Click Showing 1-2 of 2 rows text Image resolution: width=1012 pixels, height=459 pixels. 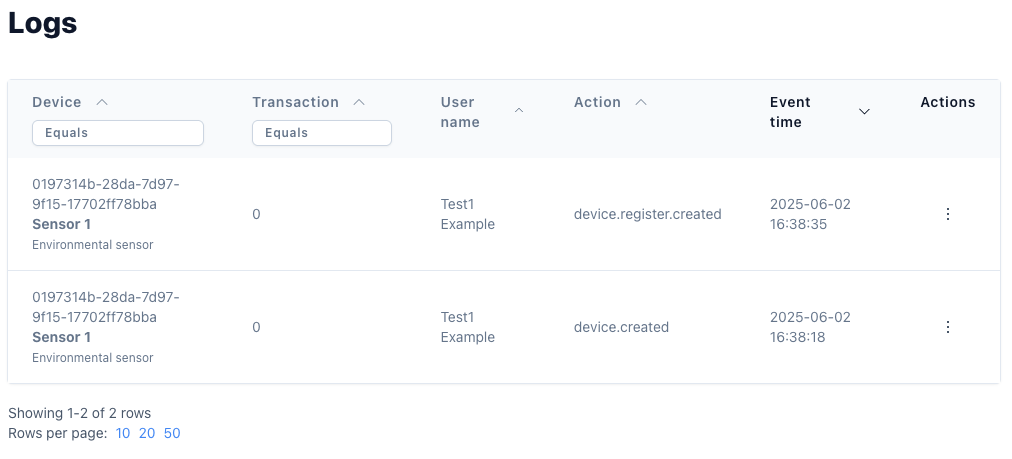tap(79, 413)
